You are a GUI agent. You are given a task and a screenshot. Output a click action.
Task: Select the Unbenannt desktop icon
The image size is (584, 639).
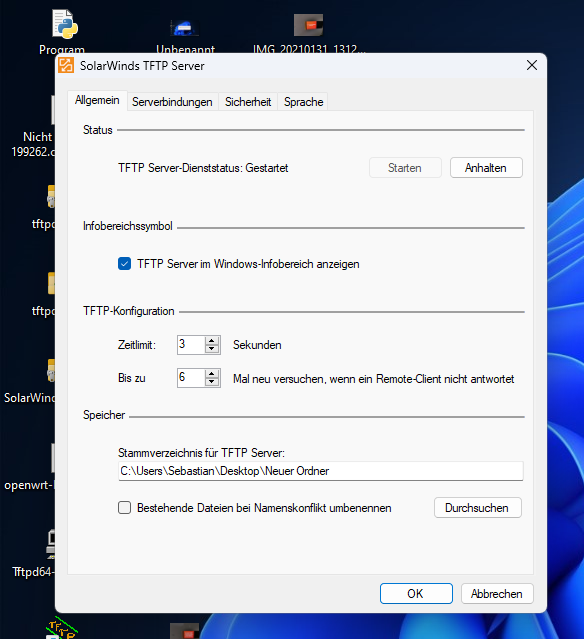pyautogui.click(x=184, y=28)
